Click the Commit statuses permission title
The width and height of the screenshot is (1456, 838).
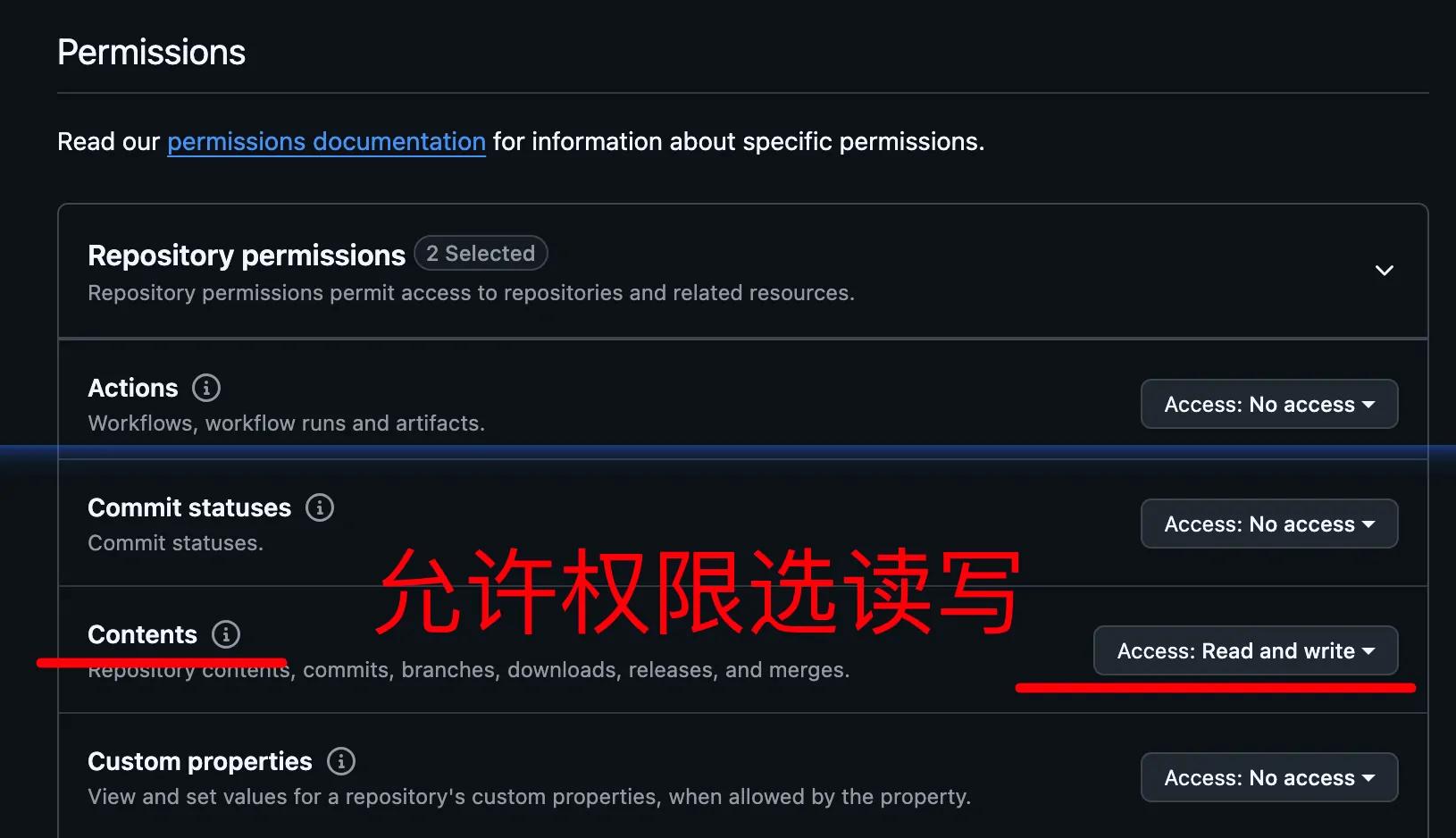click(x=189, y=507)
